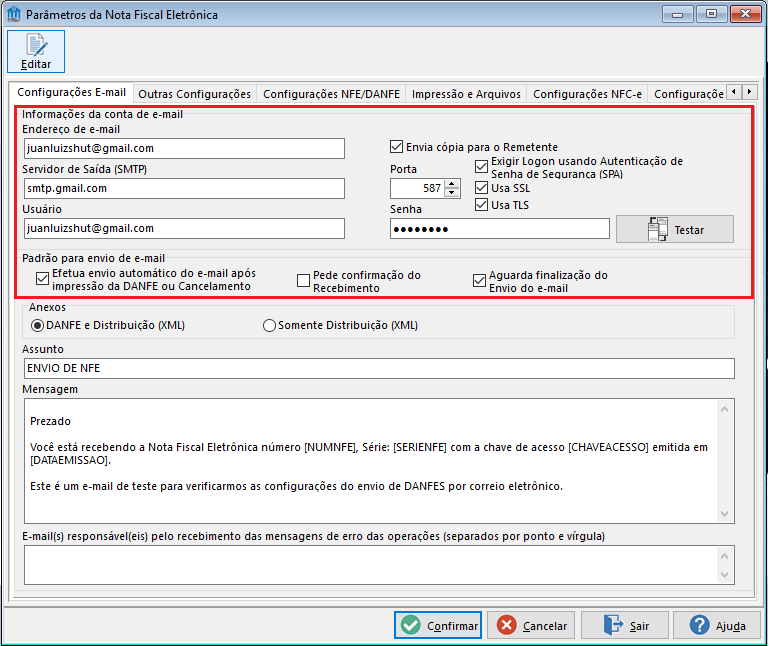Click the Confirmar button

[x=437, y=625]
